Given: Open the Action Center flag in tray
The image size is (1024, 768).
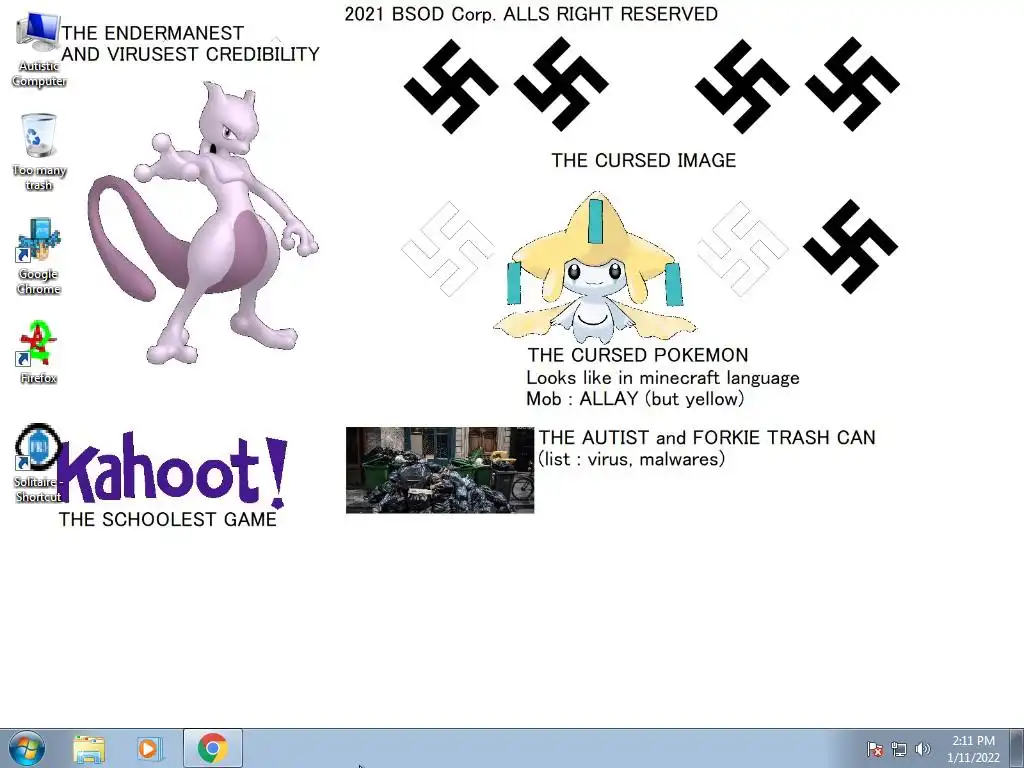Looking at the screenshot, I should (x=875, y=749).
